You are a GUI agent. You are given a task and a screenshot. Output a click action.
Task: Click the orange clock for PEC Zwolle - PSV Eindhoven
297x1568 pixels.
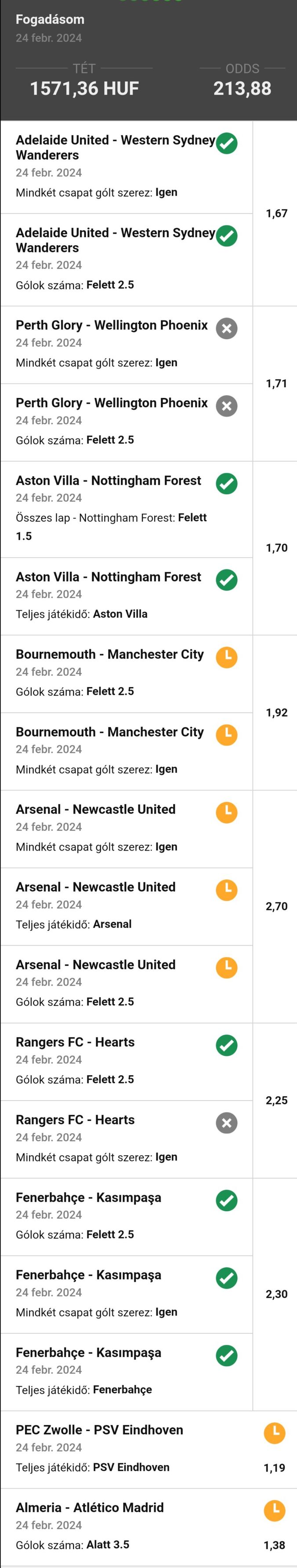click(274, 1433)
